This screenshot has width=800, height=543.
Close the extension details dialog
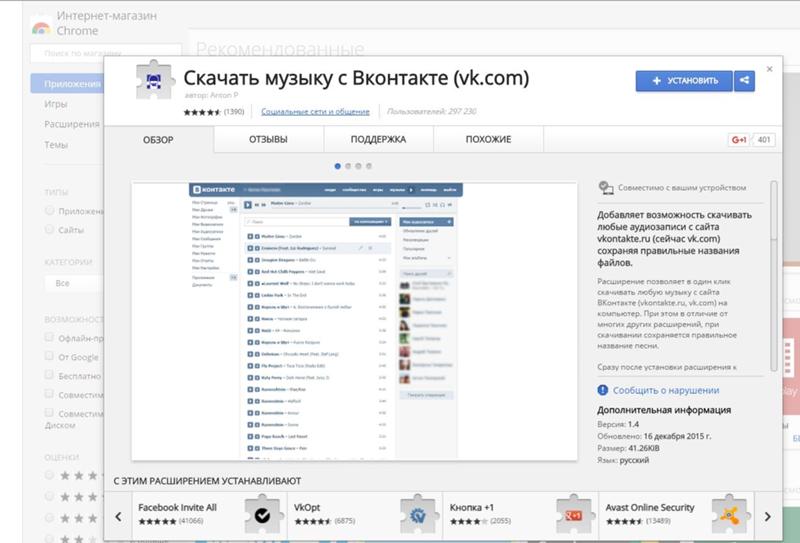[769, 69]
